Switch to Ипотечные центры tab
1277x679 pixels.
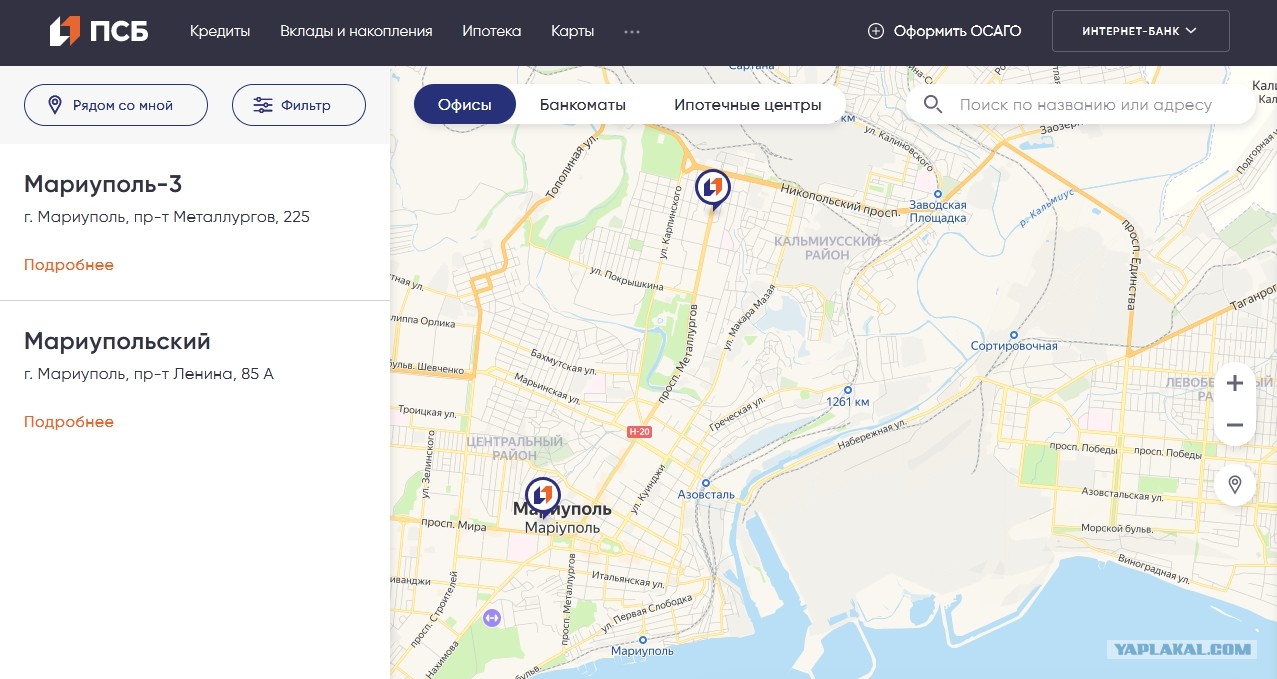pos(748,105)
